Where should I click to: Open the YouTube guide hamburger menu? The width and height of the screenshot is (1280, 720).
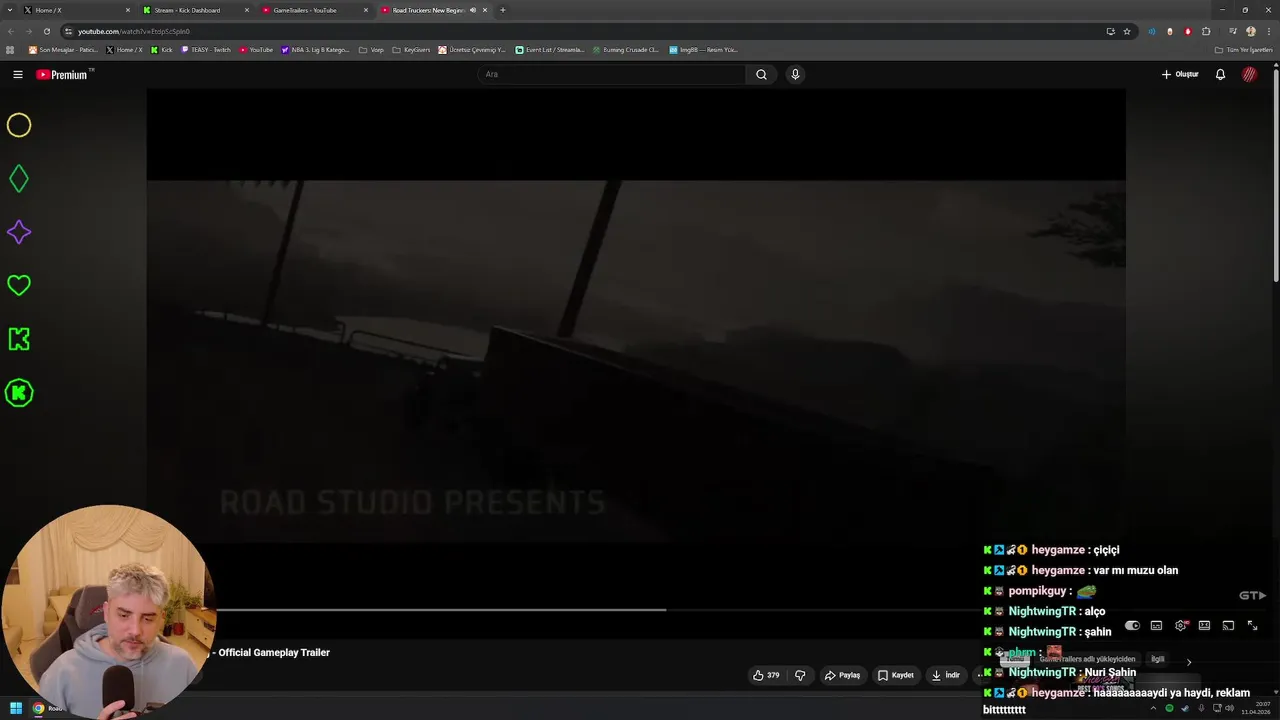pyautogui.click(x=18, y=74)
